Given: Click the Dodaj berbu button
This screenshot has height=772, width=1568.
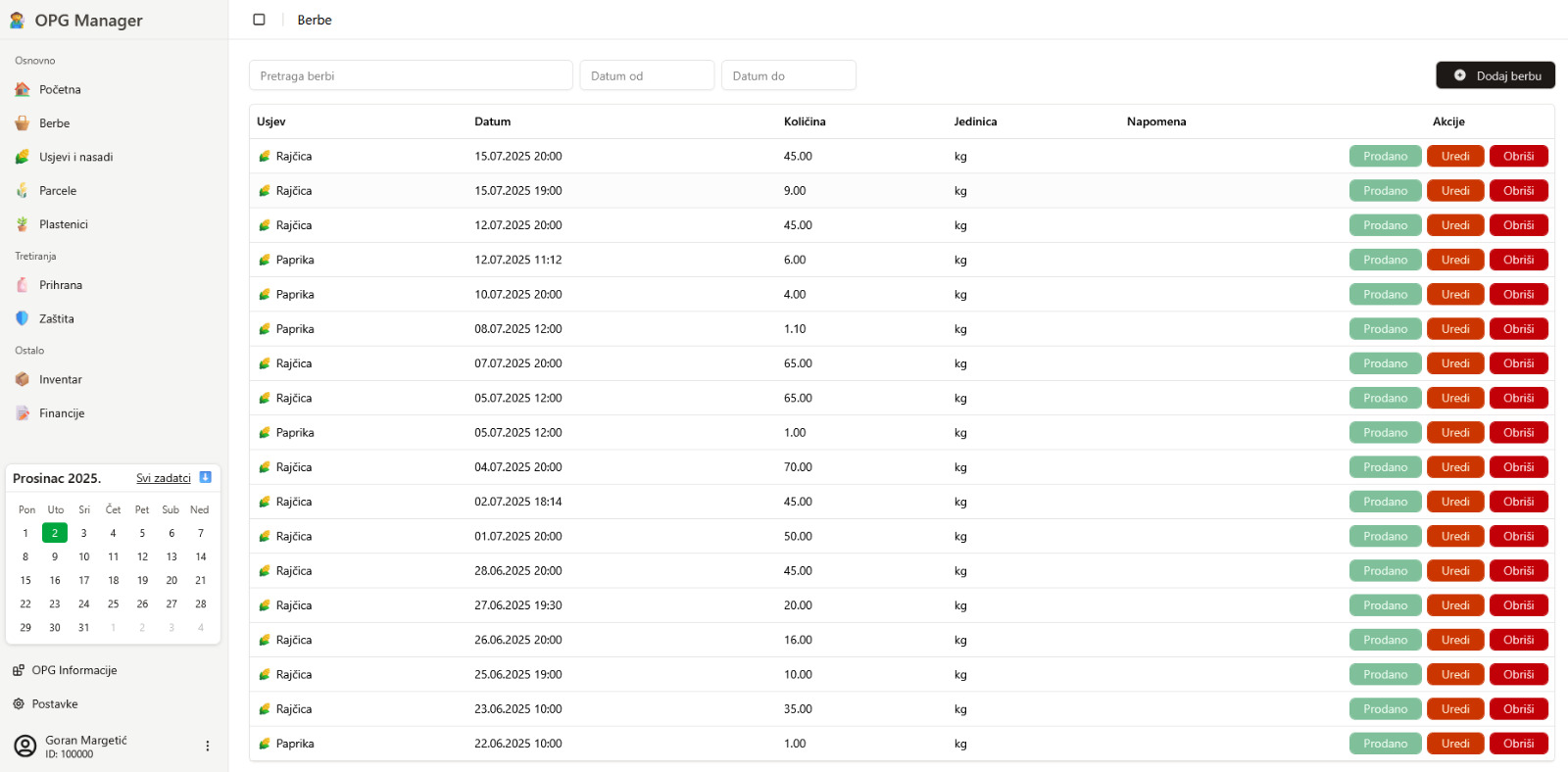Looking at the screenshot, I should click(1495, 75).
